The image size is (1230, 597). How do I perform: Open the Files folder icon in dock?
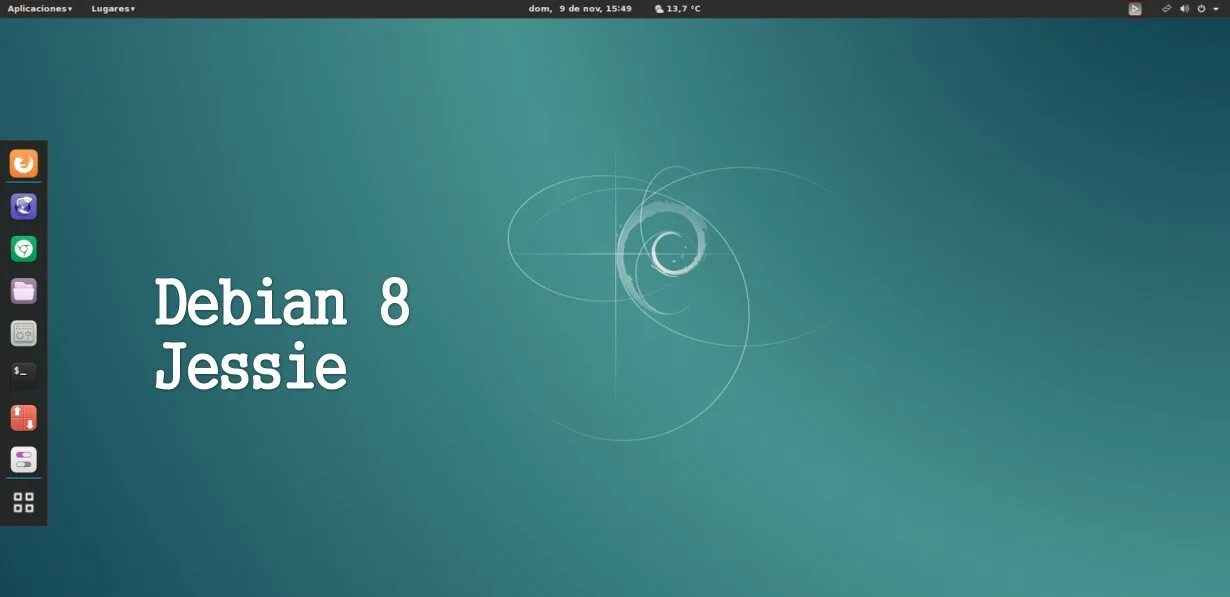[24, 291]
